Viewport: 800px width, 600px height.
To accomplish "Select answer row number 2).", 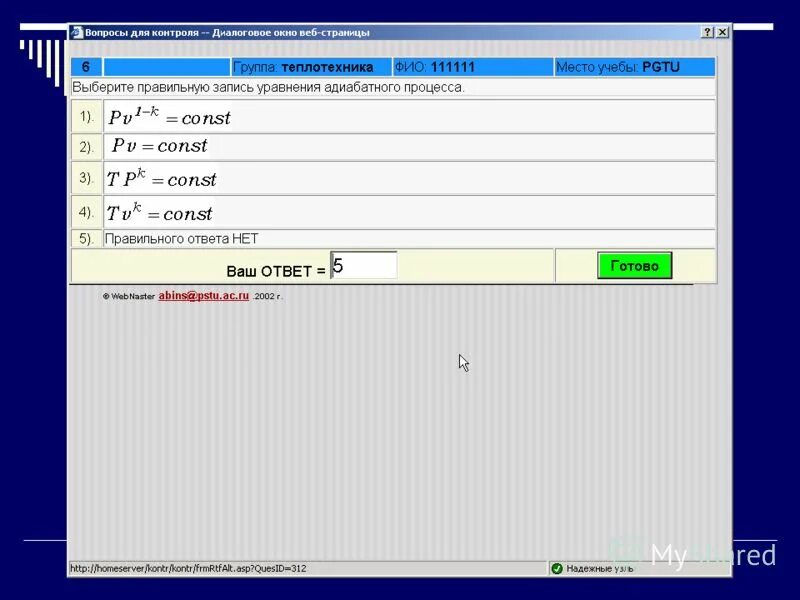I will [87, 147].
